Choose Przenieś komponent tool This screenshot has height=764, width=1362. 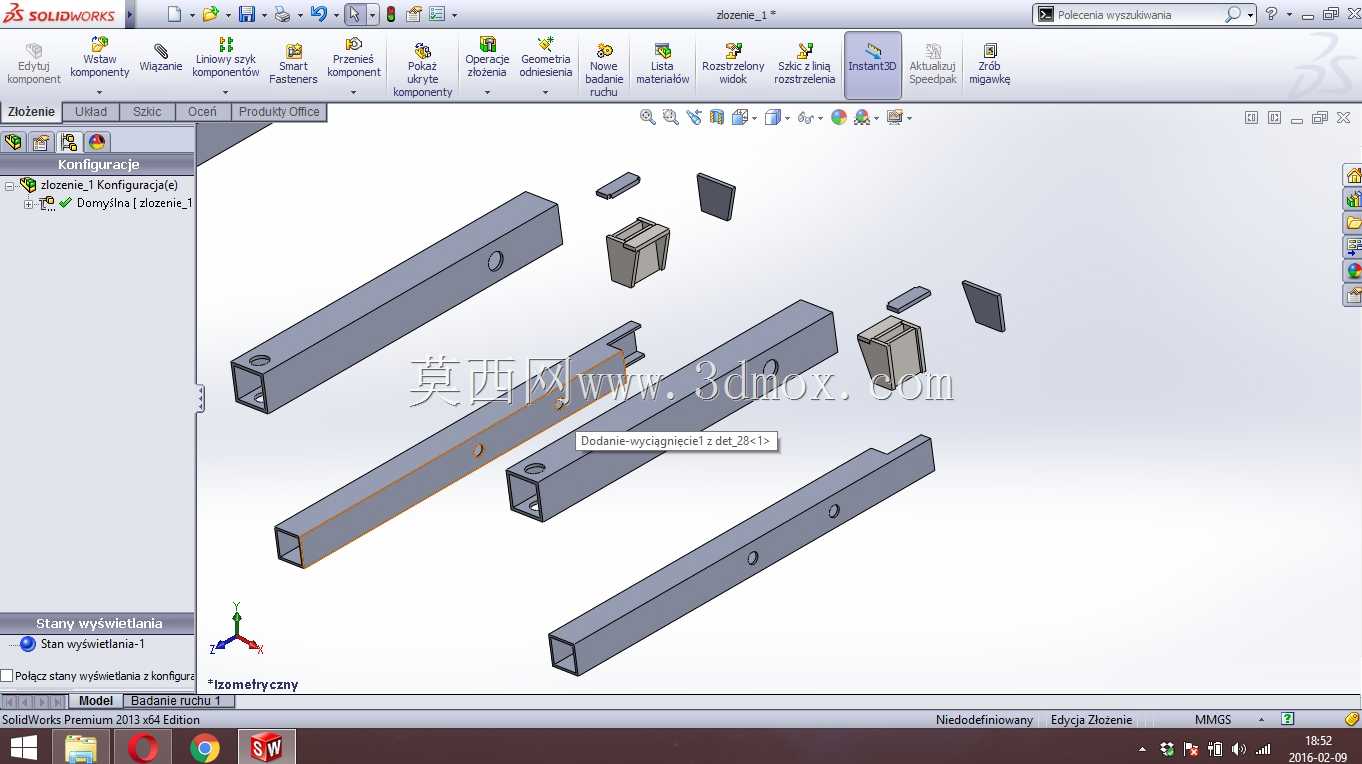pyautogui.click(x=354, y=58)
